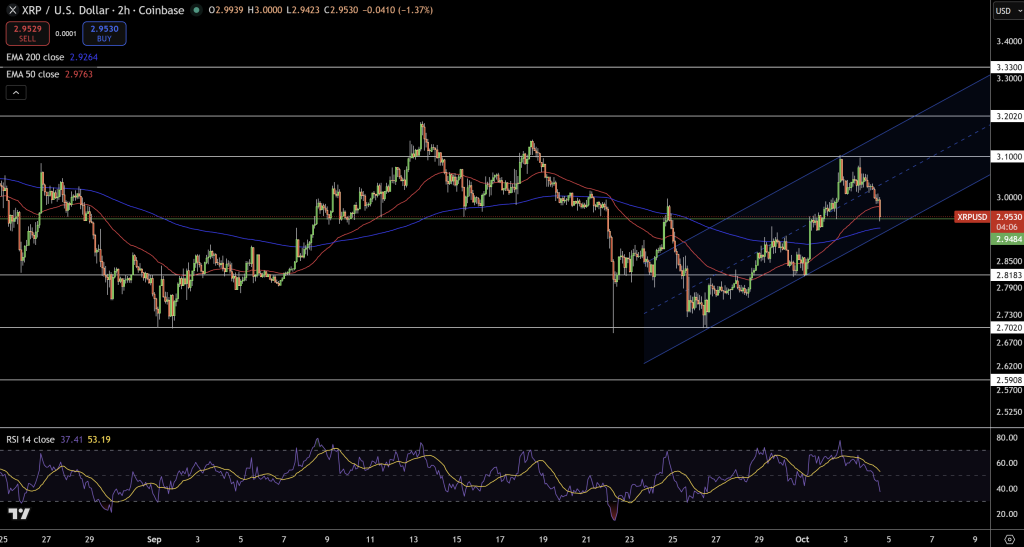This screenshot has height=547, width=1024.
Task: Select the 3.3300 horizontal line price label
Action: [x=1005, y=67]
